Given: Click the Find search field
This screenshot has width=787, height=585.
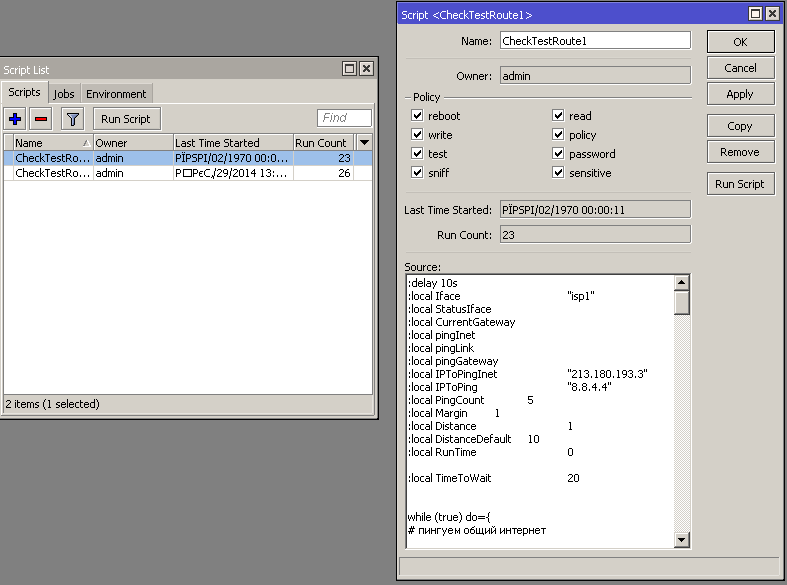Looking at the screenshot, I should (x=344, y=118).
